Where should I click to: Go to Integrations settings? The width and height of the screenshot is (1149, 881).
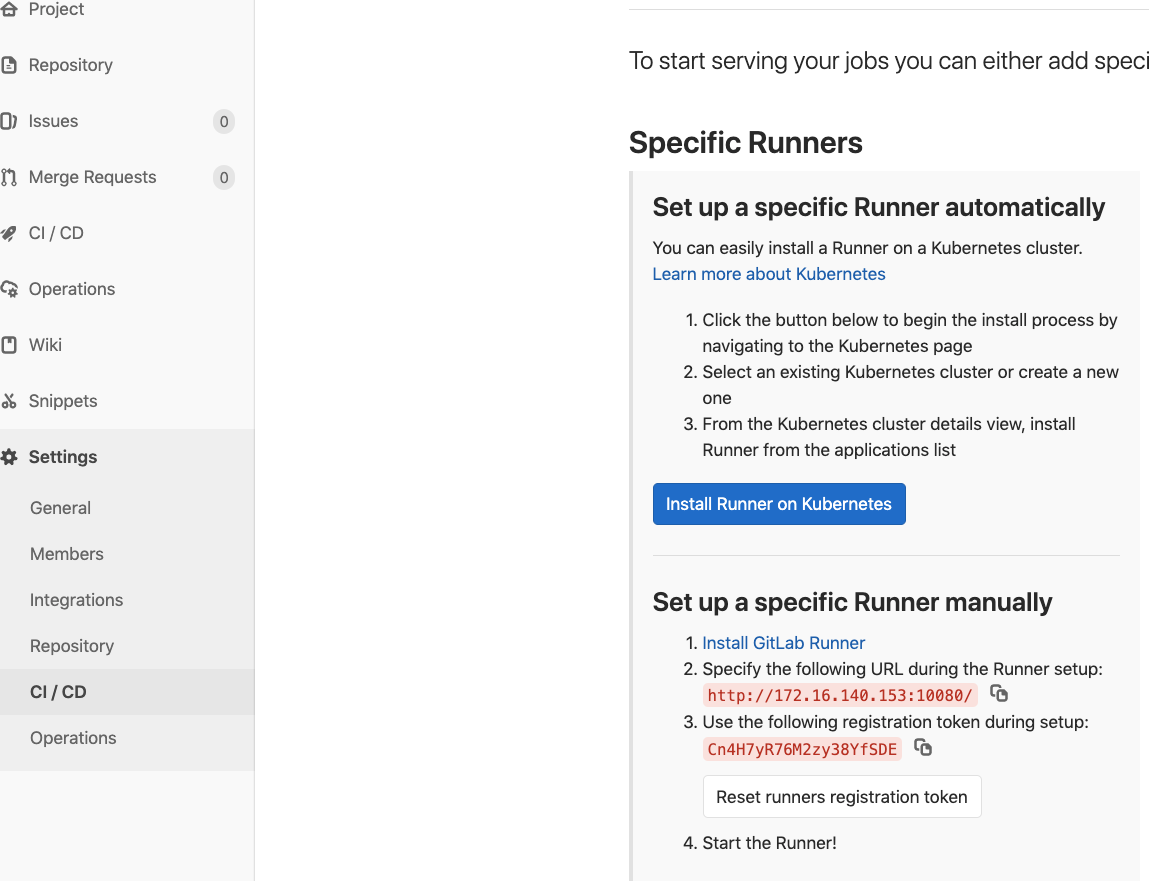(x=76, y=600)
